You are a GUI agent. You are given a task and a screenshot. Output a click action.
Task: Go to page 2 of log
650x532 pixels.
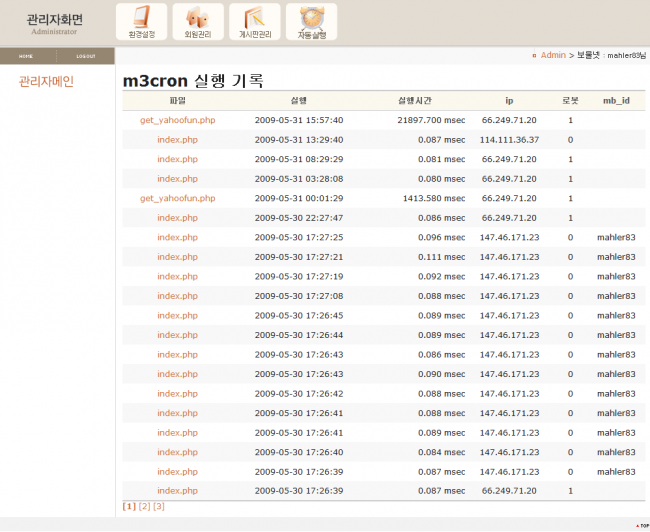coord(144,507)
